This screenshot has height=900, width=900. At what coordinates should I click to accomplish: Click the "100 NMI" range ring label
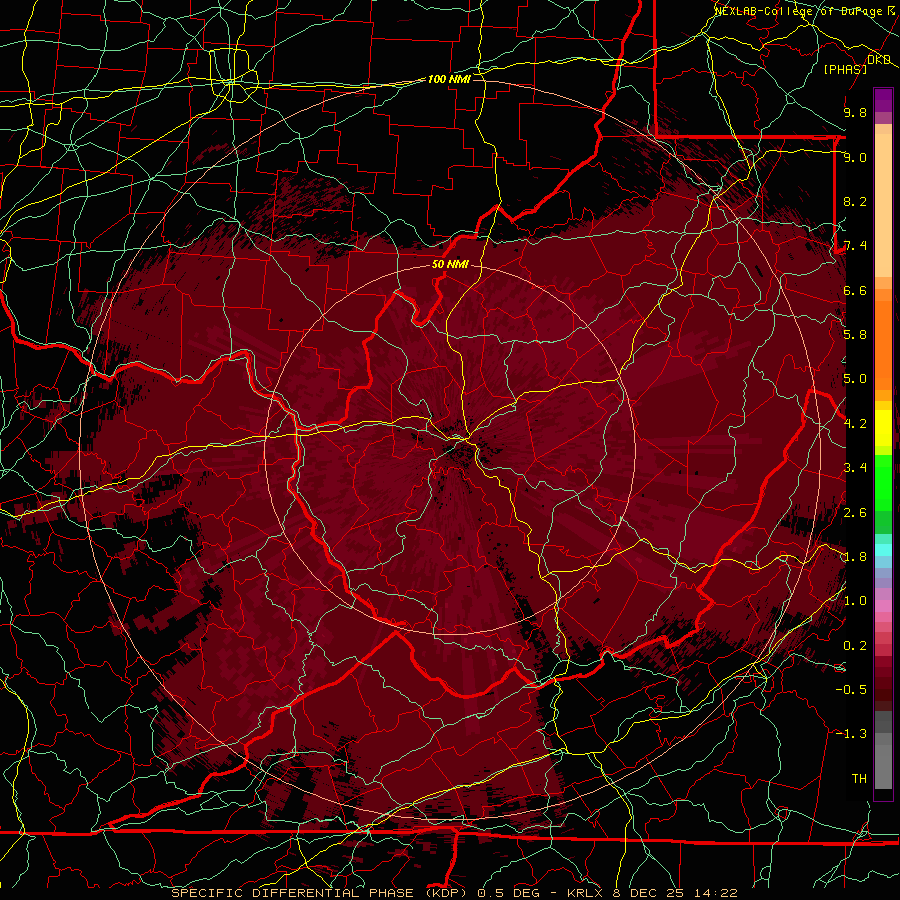pos(449,79)
